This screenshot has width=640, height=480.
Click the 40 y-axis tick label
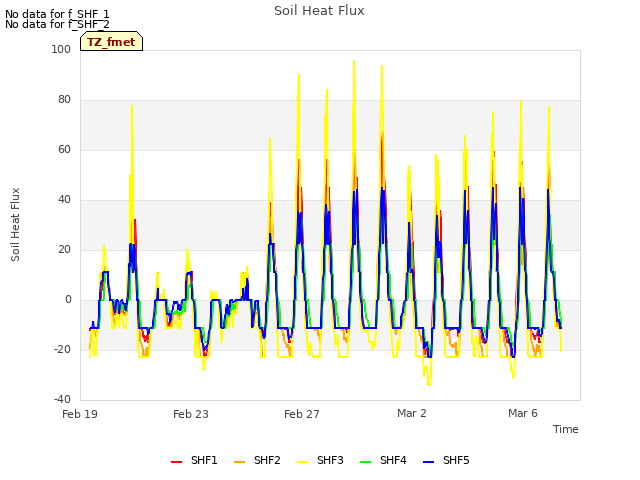pyautogui.click(x=64, y=200)
